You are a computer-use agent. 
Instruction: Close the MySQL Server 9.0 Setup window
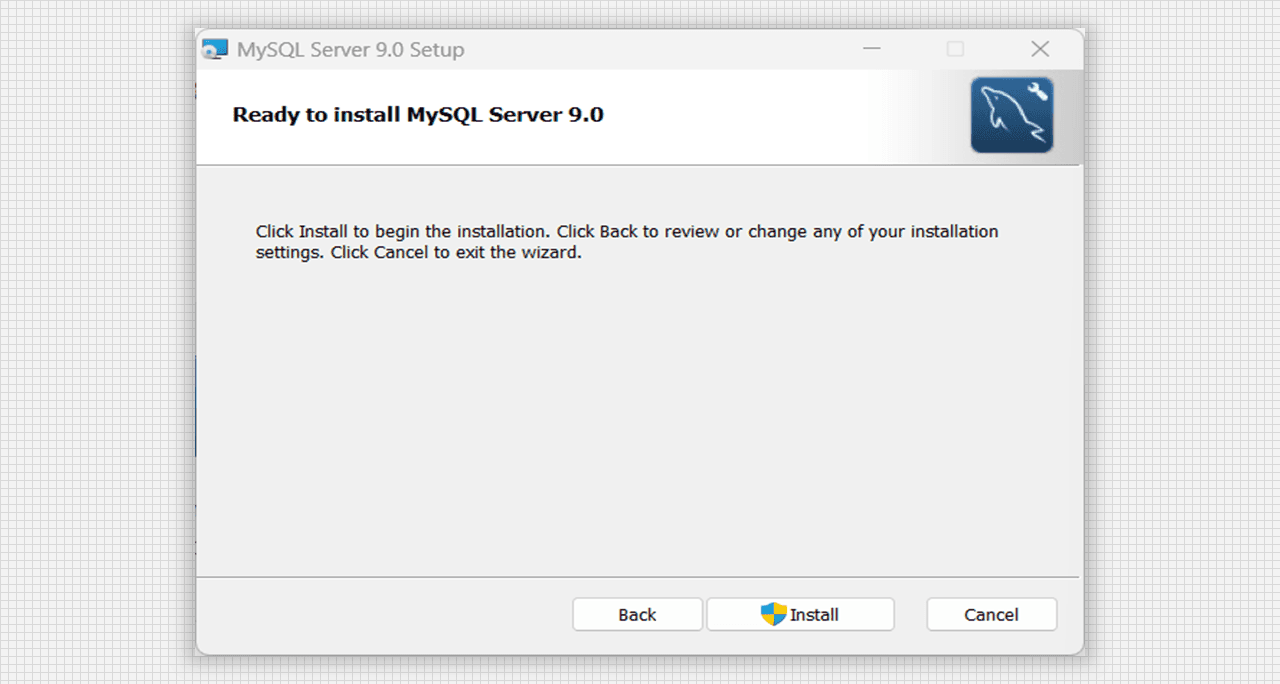1040,49
